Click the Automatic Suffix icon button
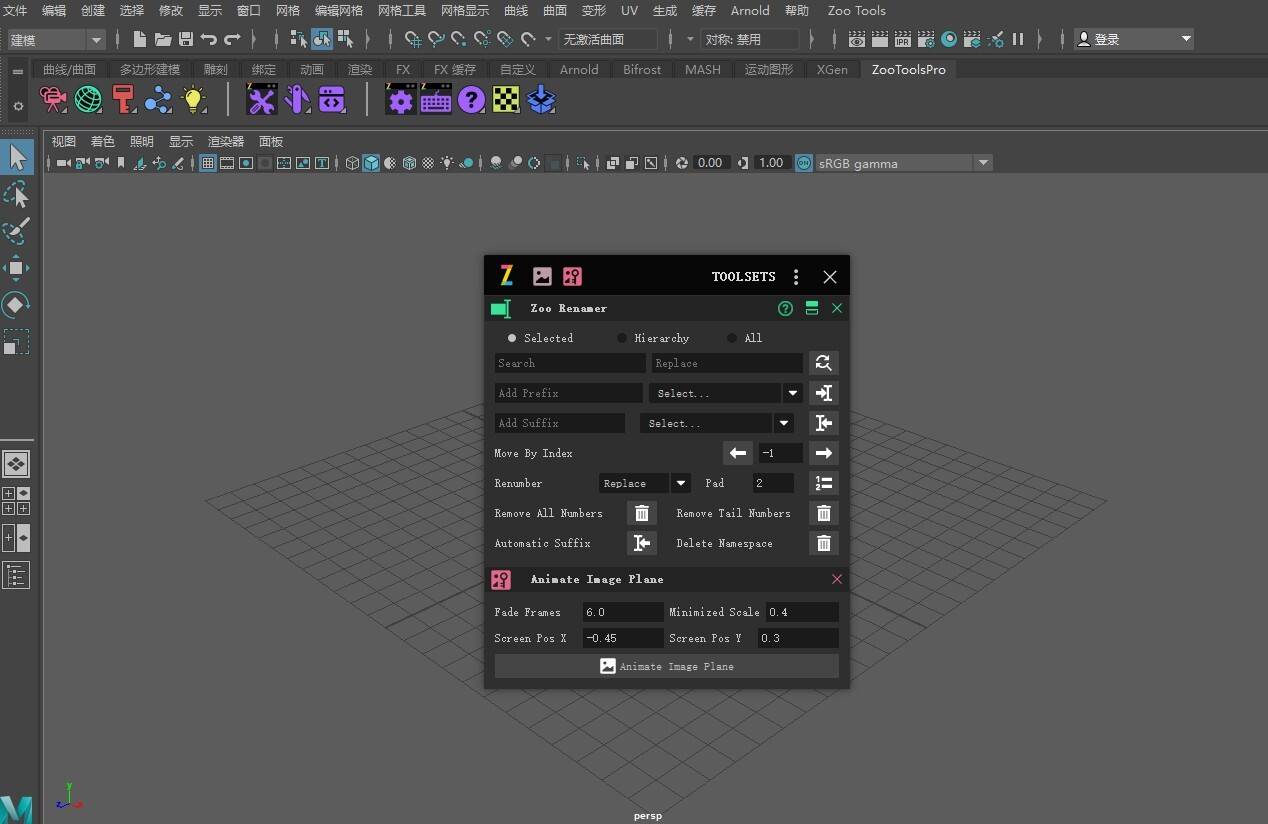The width and height of the screenshot is (1268, 824). (641, 543)
